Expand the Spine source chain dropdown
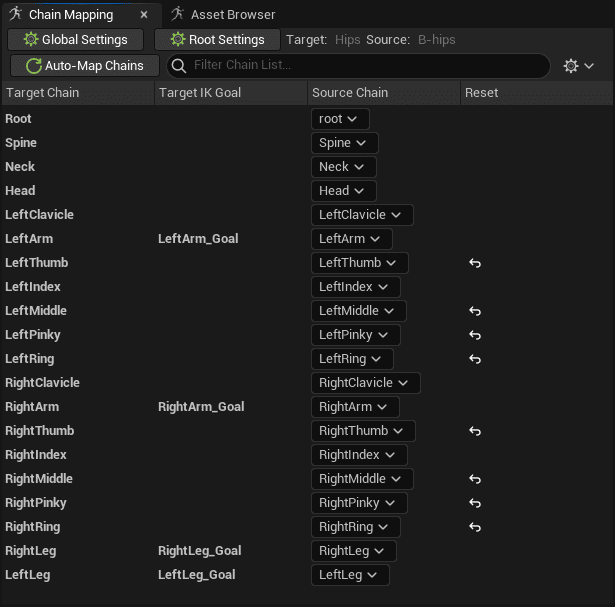Image resolution: width=615 pixels, height=607 pixels. point(344,143)
